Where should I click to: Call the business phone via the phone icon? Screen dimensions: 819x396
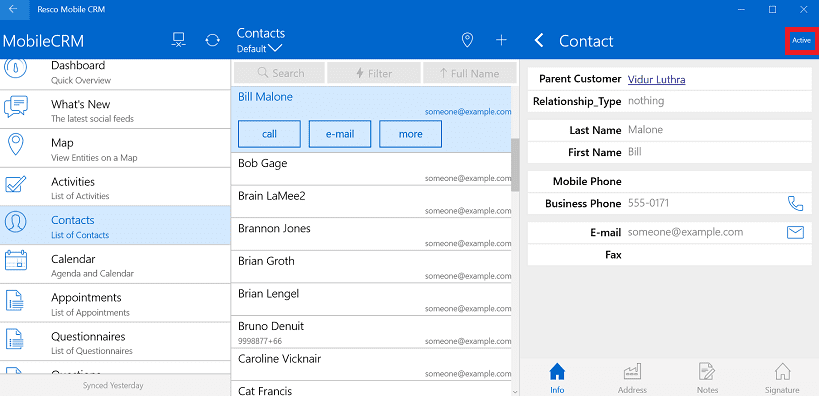point(795,203)
